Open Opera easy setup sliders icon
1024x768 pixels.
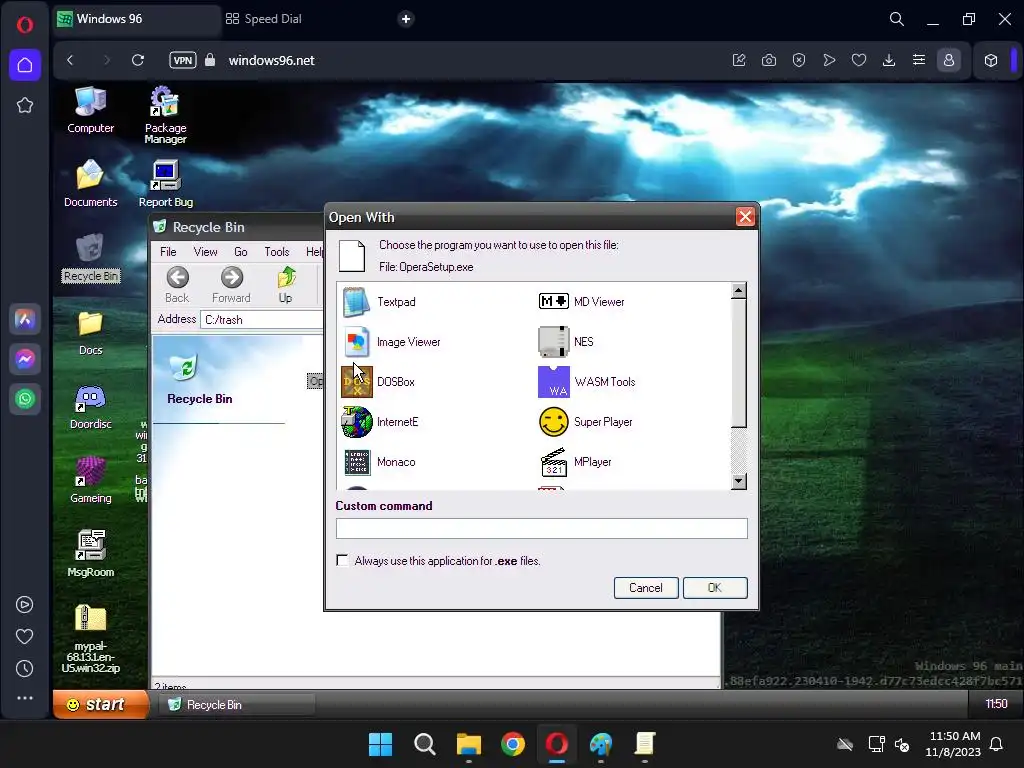pyautogui.click(x=918, y=60)
